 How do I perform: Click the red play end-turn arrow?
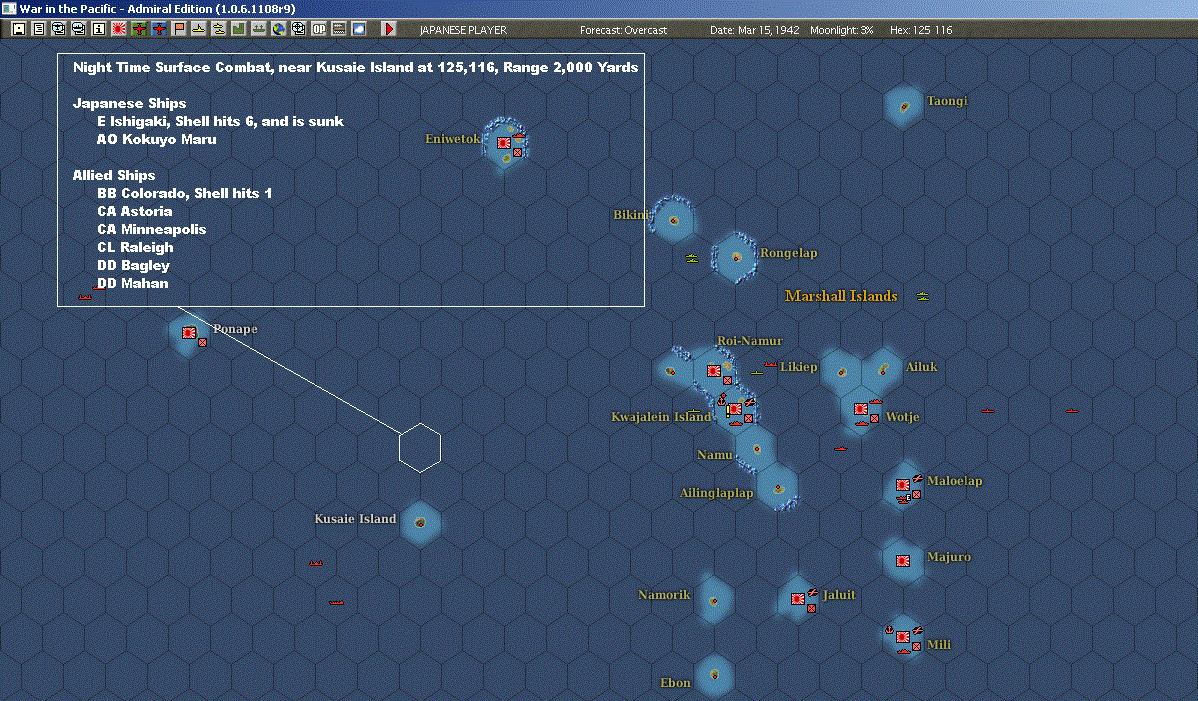pos(389,29)
